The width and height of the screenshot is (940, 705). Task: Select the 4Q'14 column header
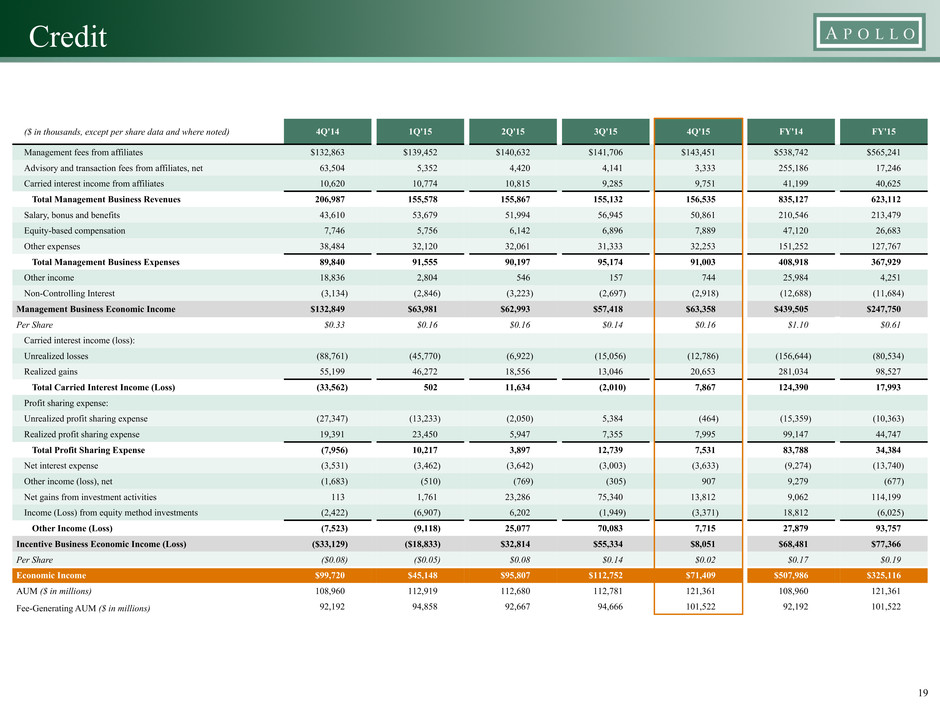[327, 131]
